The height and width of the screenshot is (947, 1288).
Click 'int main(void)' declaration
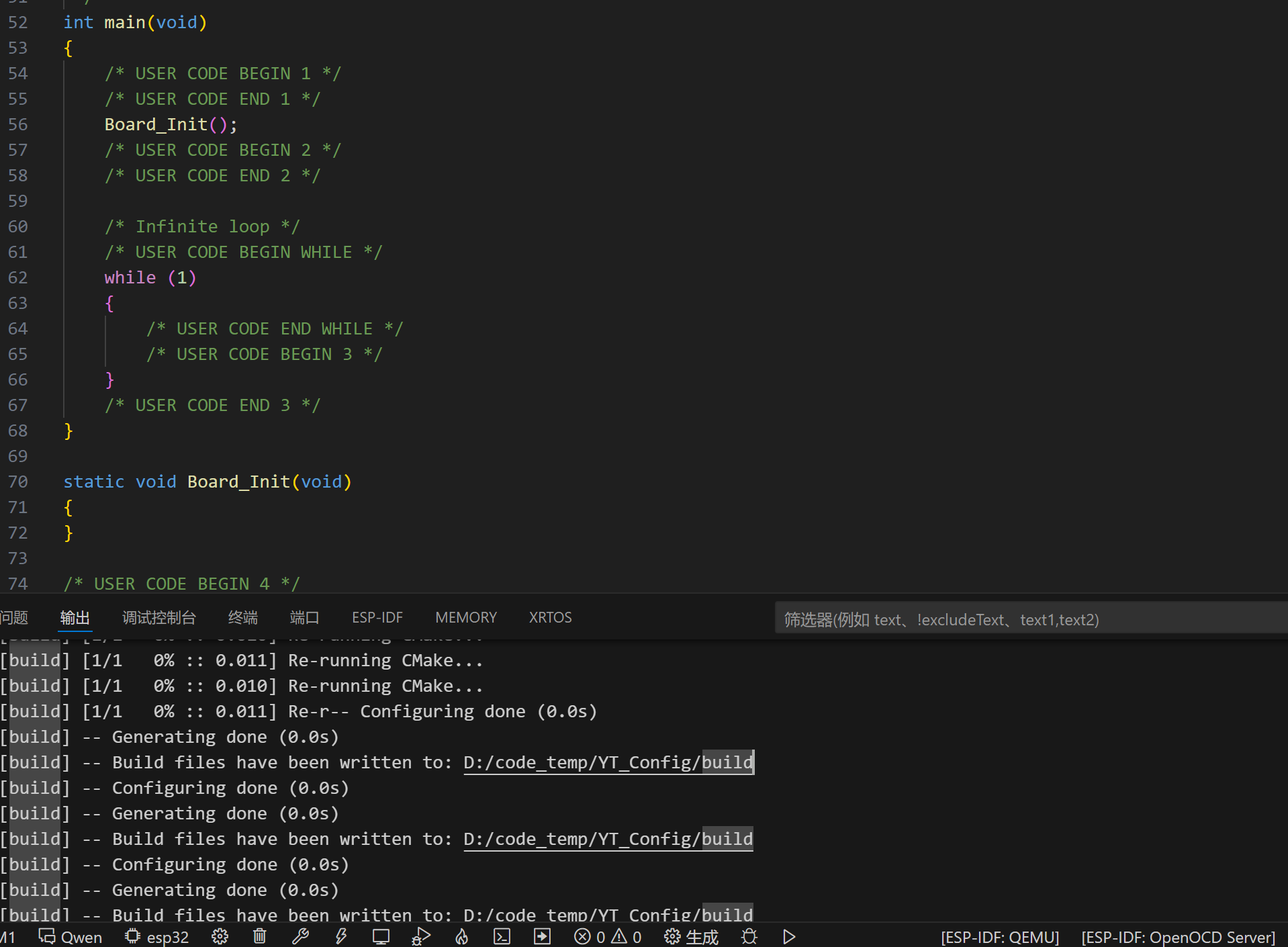[x=135, y=22]
